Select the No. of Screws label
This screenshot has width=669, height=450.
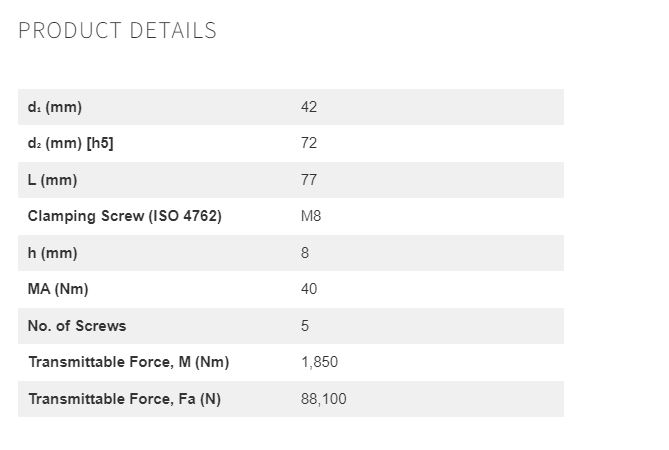[77, 326]
